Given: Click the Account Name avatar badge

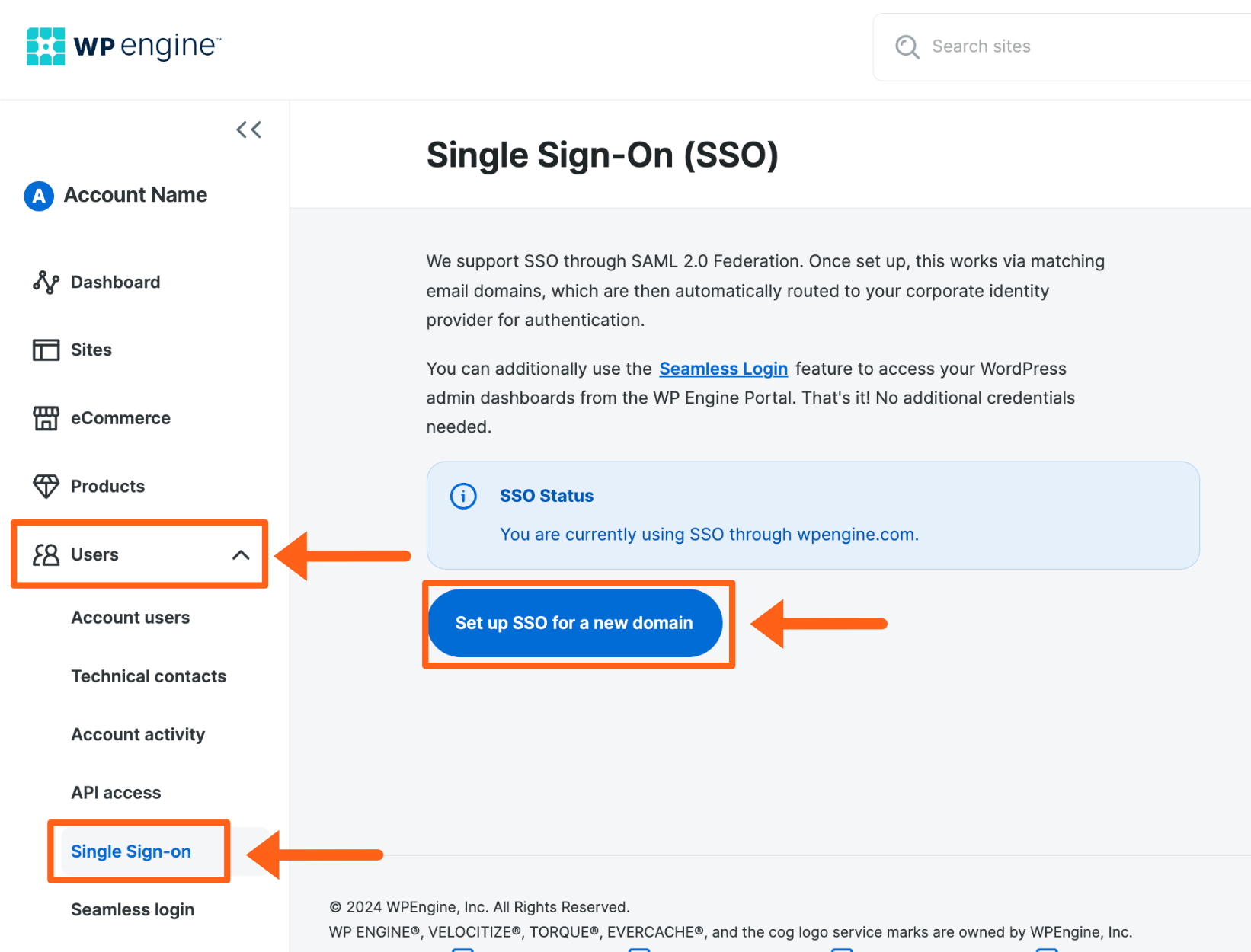Looking at the screenshot, I should [x=37, y=196].
